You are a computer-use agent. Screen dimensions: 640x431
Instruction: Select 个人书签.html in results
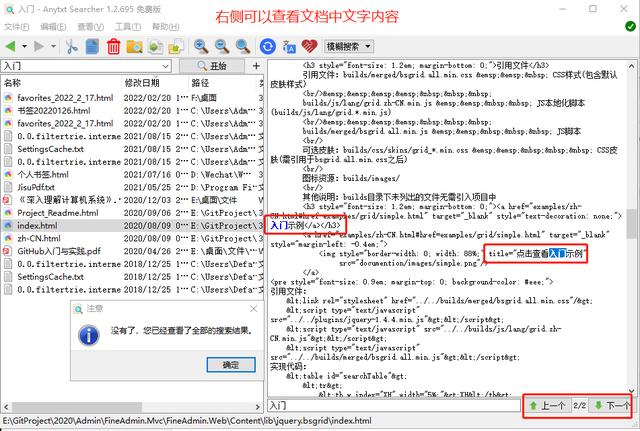click(131, 175)
